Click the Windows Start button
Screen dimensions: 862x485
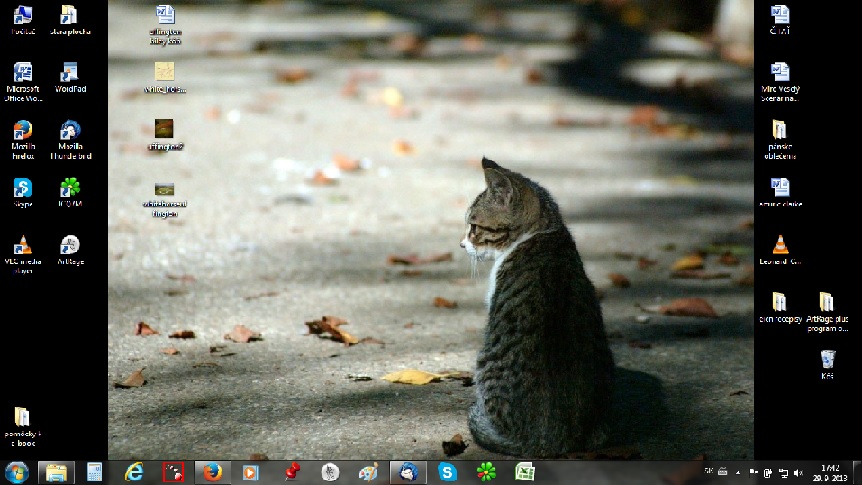(x=17, y=472)
